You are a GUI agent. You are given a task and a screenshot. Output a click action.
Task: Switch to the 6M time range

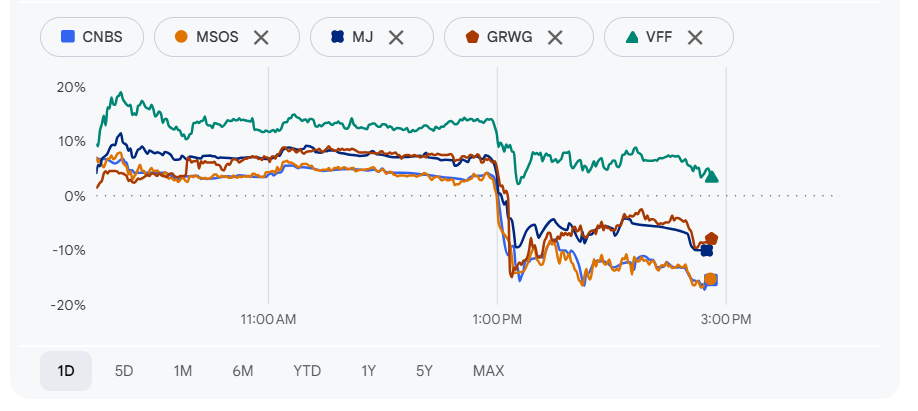pos(243,371)
